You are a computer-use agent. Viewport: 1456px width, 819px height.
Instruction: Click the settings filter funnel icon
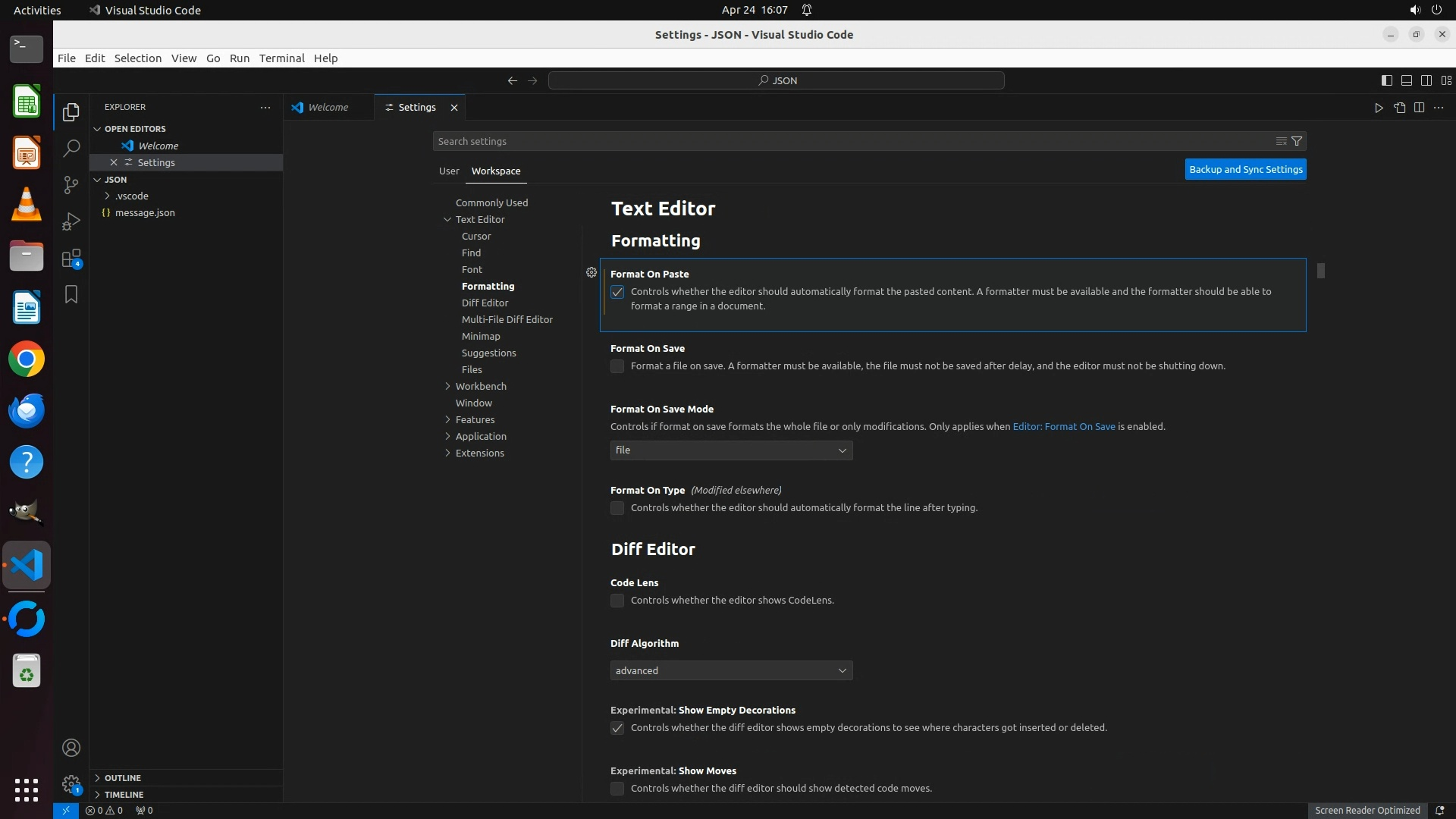[1297, 141]
